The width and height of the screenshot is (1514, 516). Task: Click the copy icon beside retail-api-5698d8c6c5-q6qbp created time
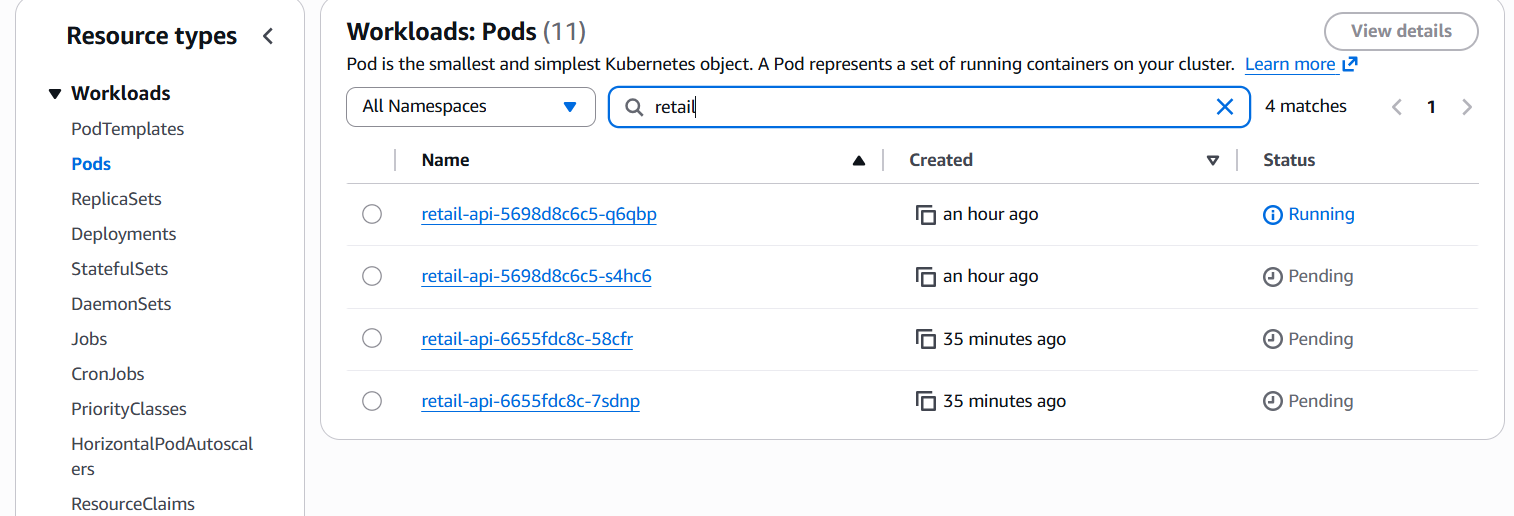(x=925, y=215)
